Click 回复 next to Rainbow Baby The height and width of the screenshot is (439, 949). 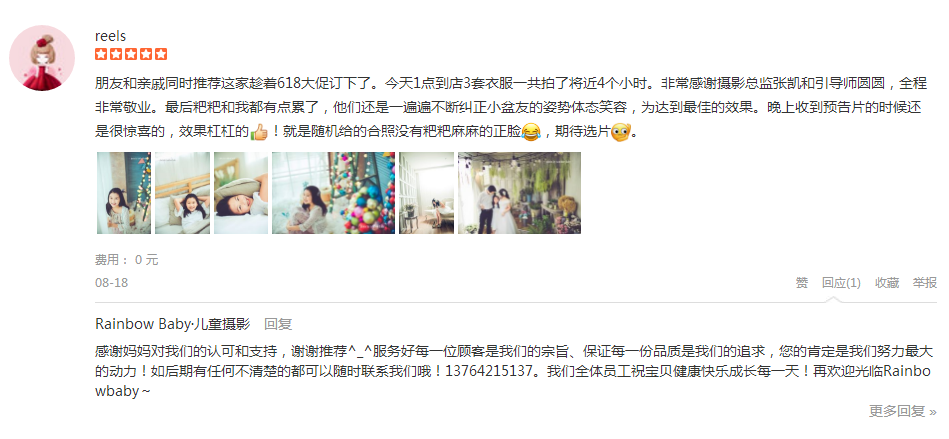(x=278, y=324)
